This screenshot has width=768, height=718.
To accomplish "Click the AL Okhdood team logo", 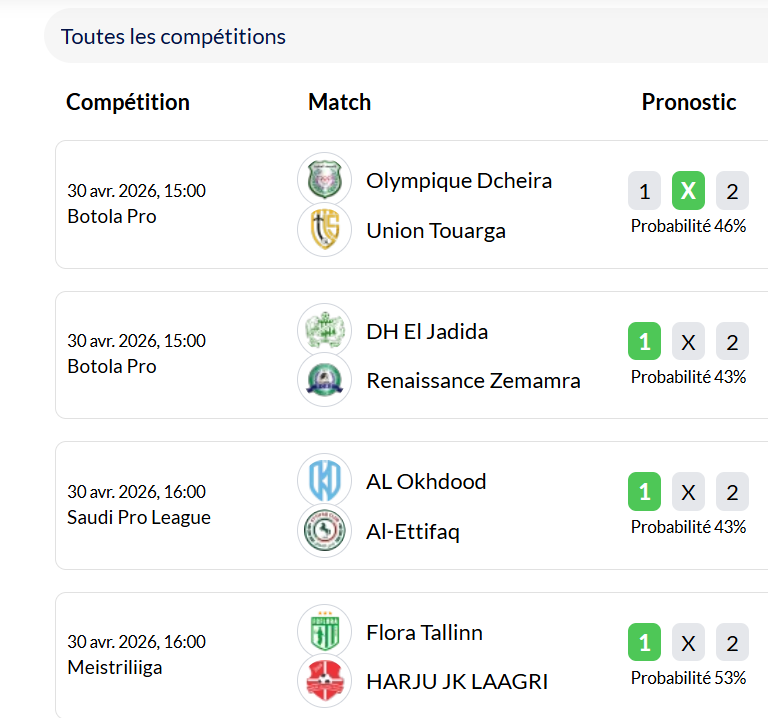I will (x=325, y=481).
